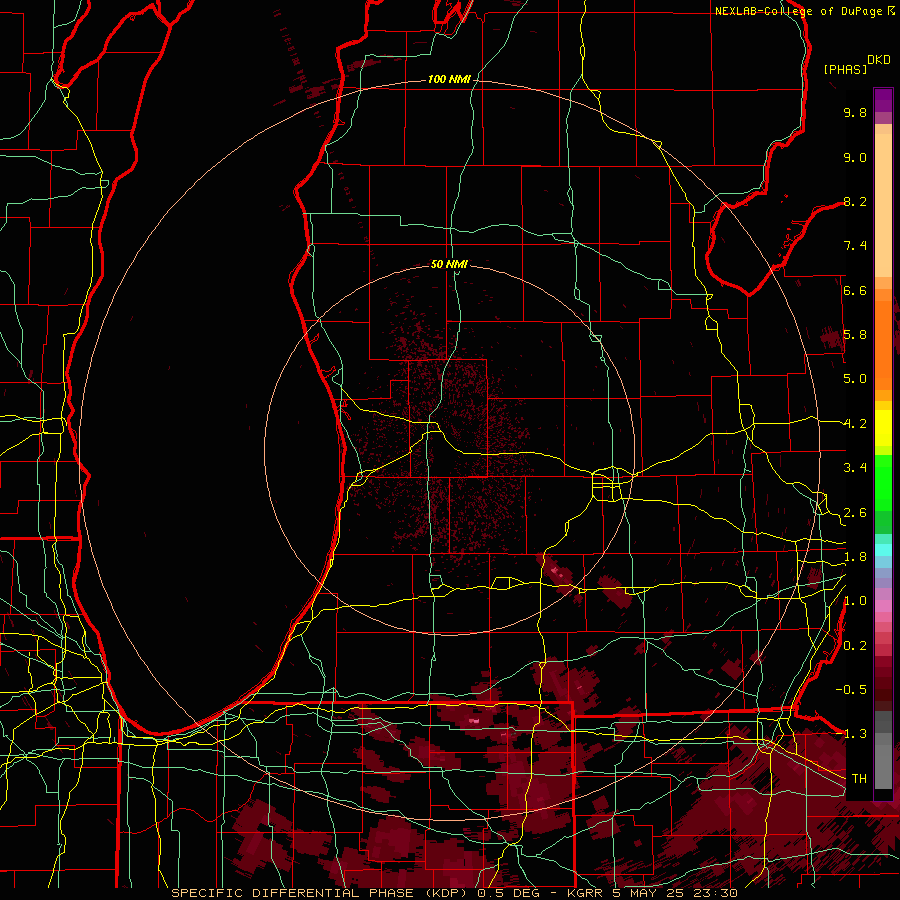The image size is (900, 900).
Task: Click the DKD legend unit label
Action: coord(879,60)
